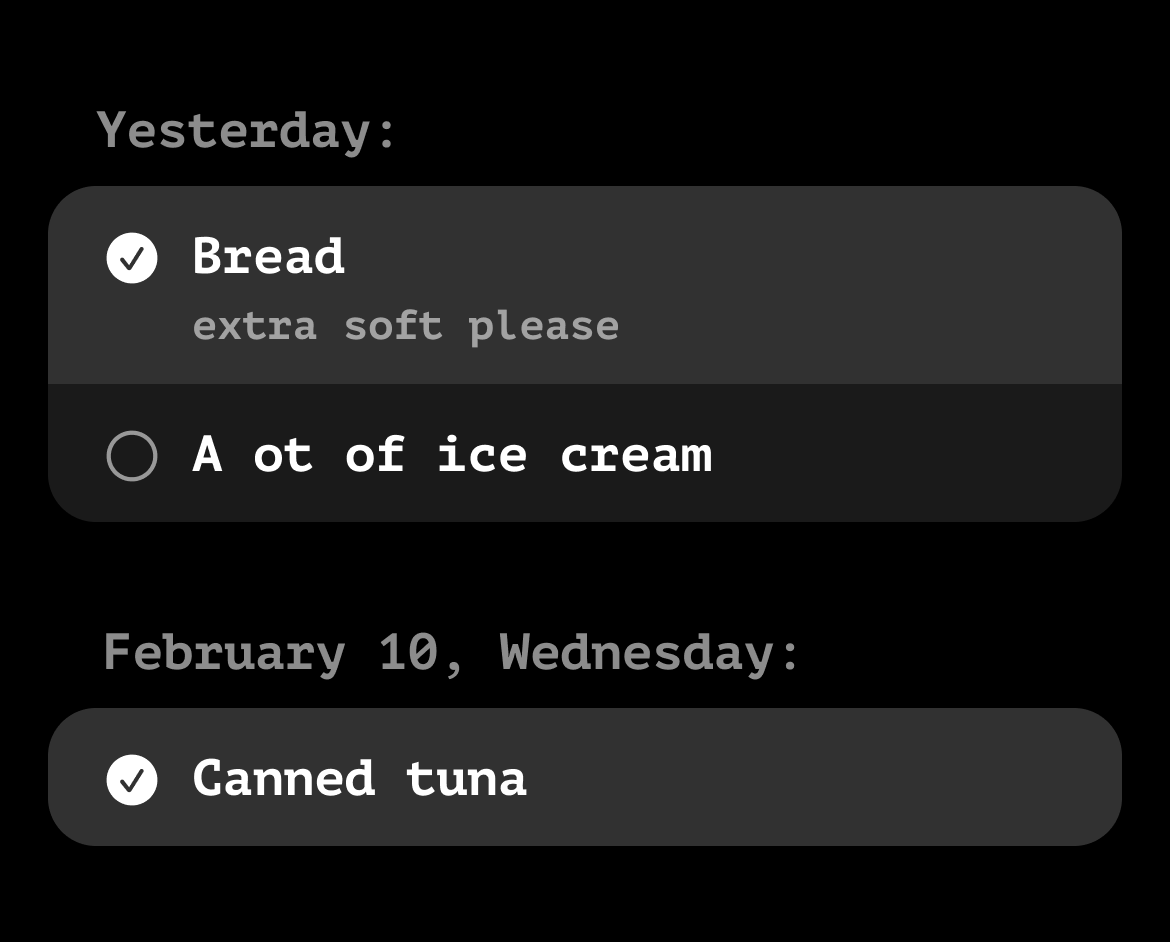Click the Canned tuna item title
1170x942 pixels.
pos(359,779)
